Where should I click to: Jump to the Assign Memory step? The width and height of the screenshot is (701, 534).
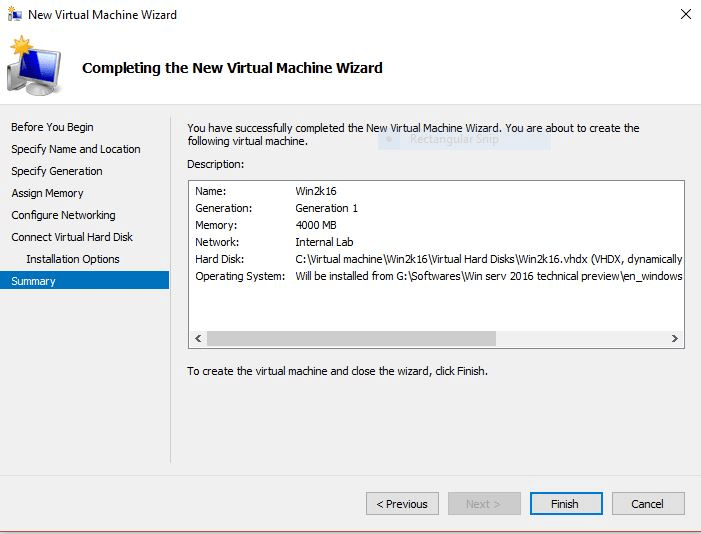click(47, 193)
